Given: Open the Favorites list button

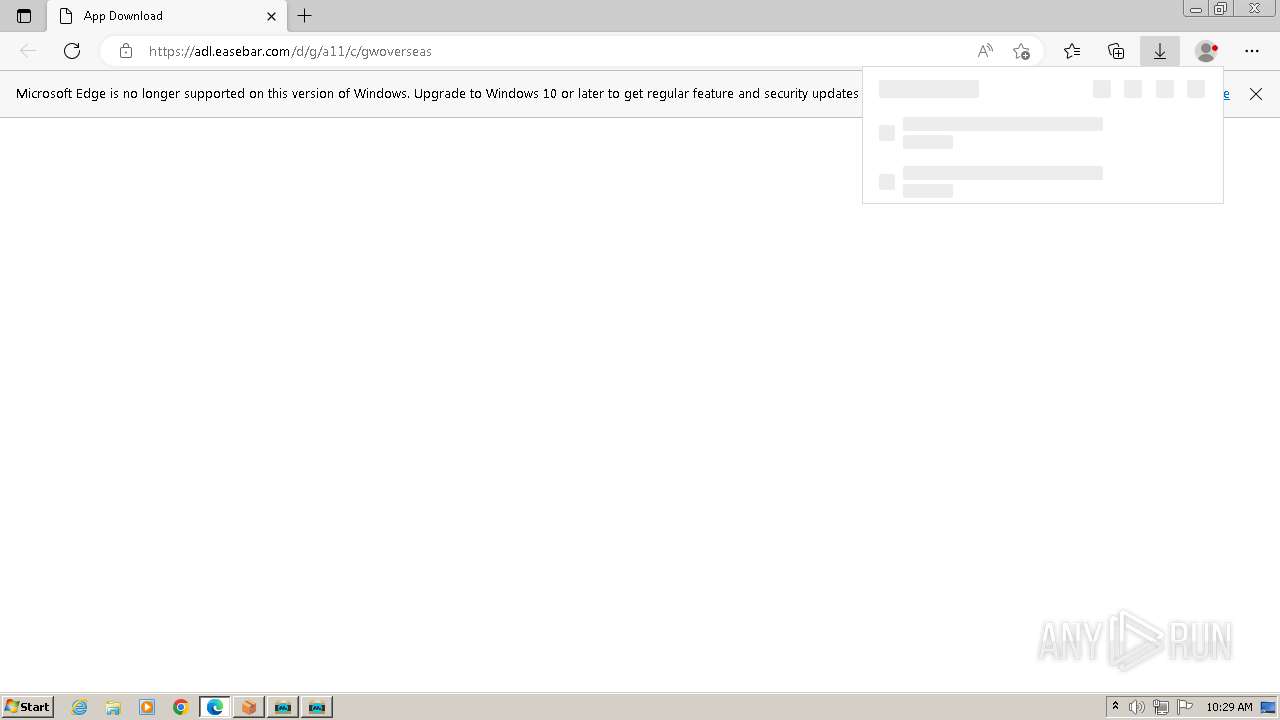Looking at the screenshot, I should [x=1072, y=51].
